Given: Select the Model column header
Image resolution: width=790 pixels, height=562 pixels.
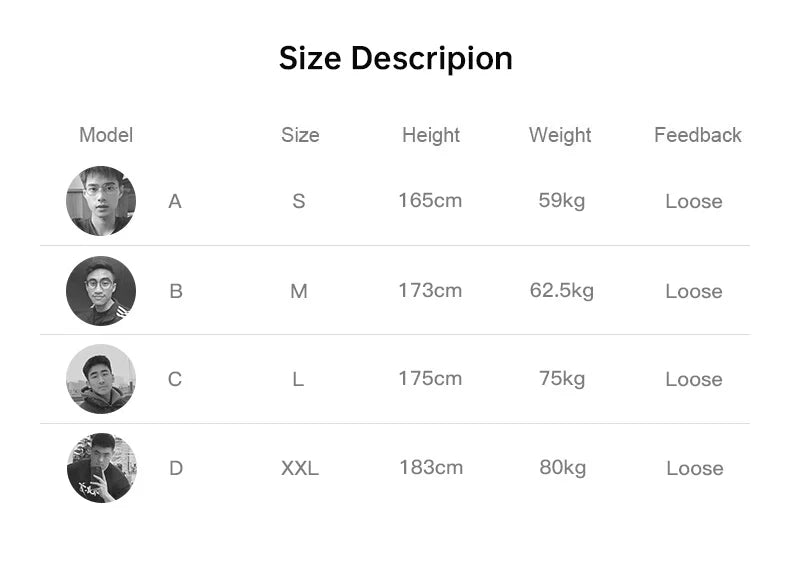Looking at the screenshot, I should point(106,135).
